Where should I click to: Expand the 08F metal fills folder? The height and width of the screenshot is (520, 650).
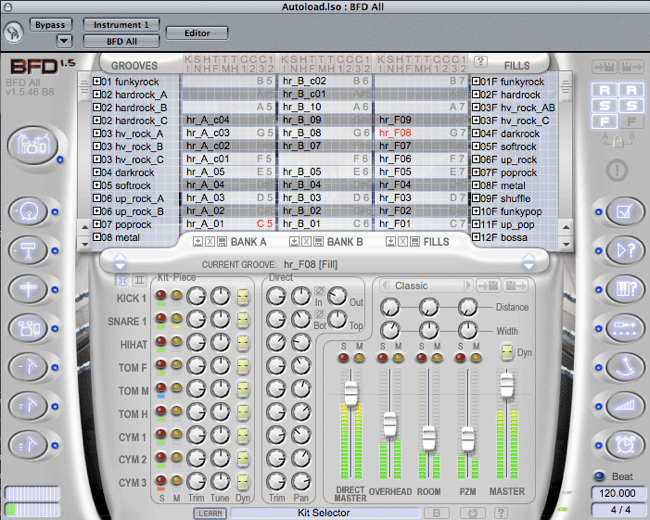476,185
